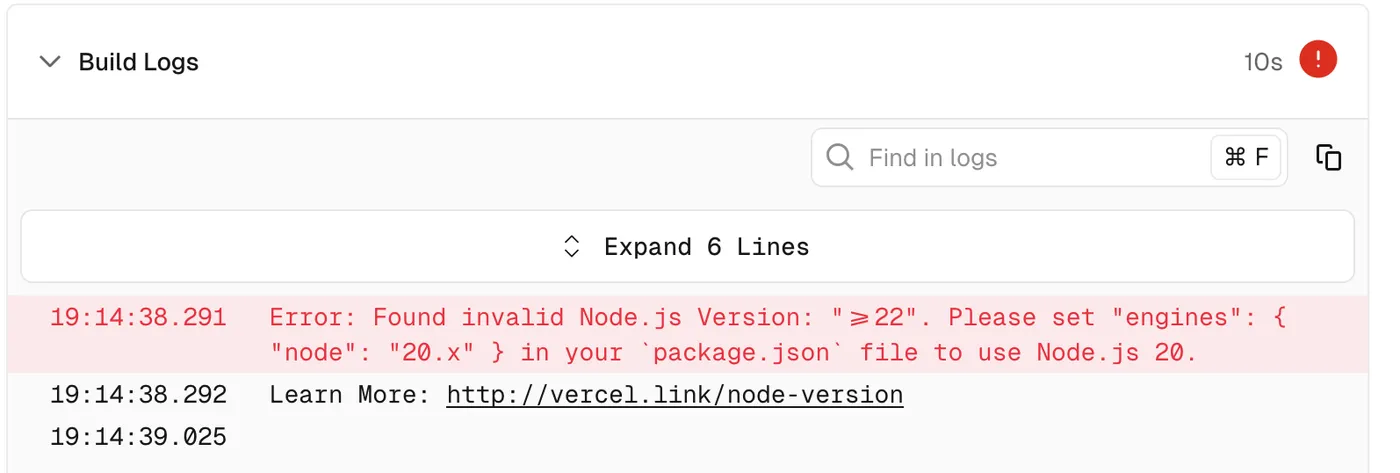This screenshot has height=473, width=1400.
Task: Click the magnifier search icon
Action: (x=841, y=158)
